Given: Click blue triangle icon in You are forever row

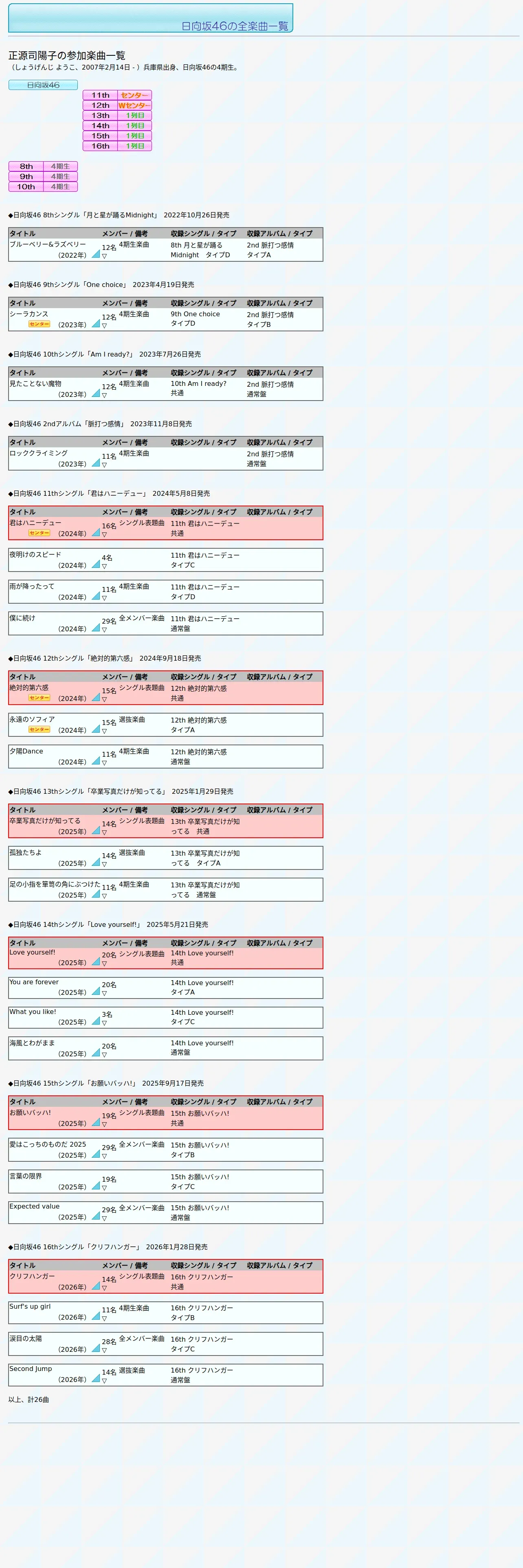Looking at the screenshot, I should [x=96, y=991].
